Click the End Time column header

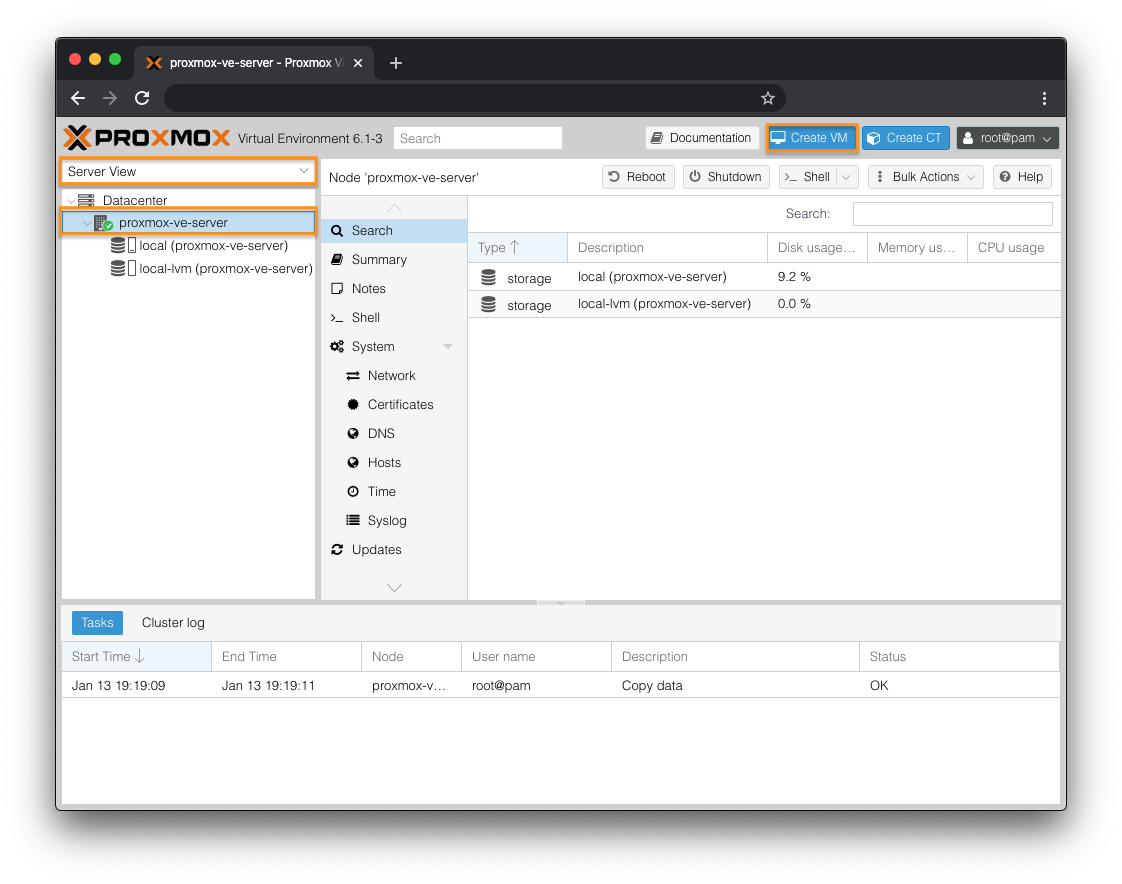click(286, 656)
